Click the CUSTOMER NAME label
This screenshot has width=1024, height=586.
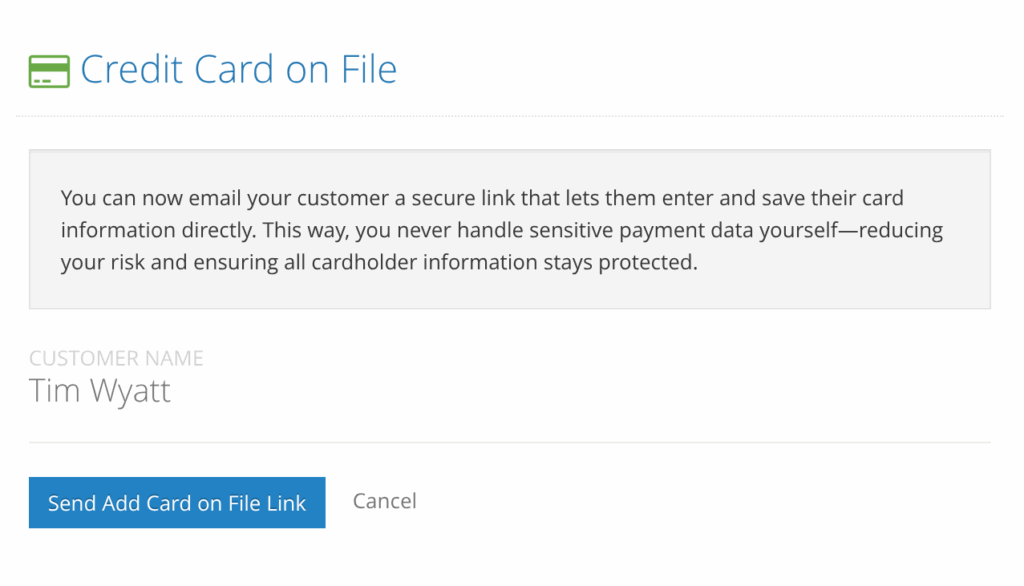pyautogui.click(x=116, y=358)
